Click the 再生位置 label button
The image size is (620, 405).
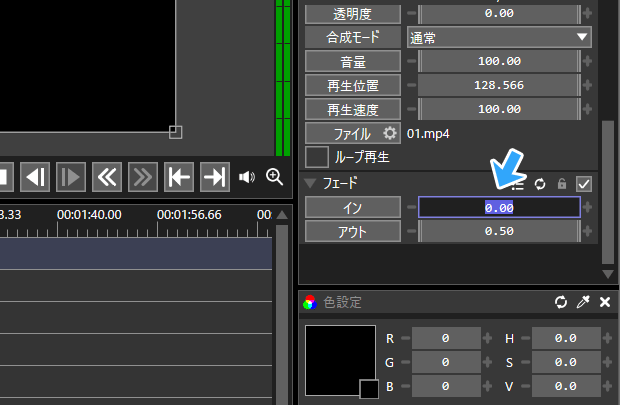point(353,85)
